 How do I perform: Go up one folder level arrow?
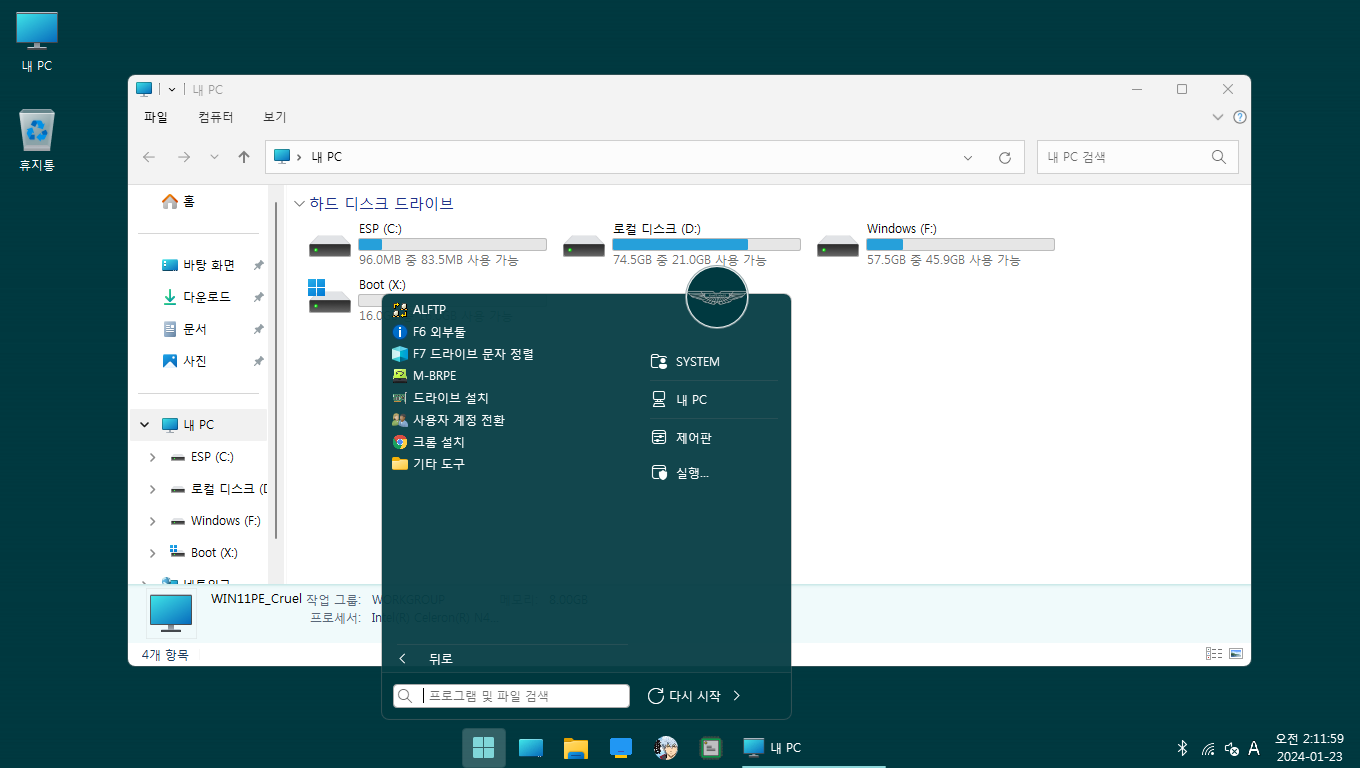(x=244, y=157)
